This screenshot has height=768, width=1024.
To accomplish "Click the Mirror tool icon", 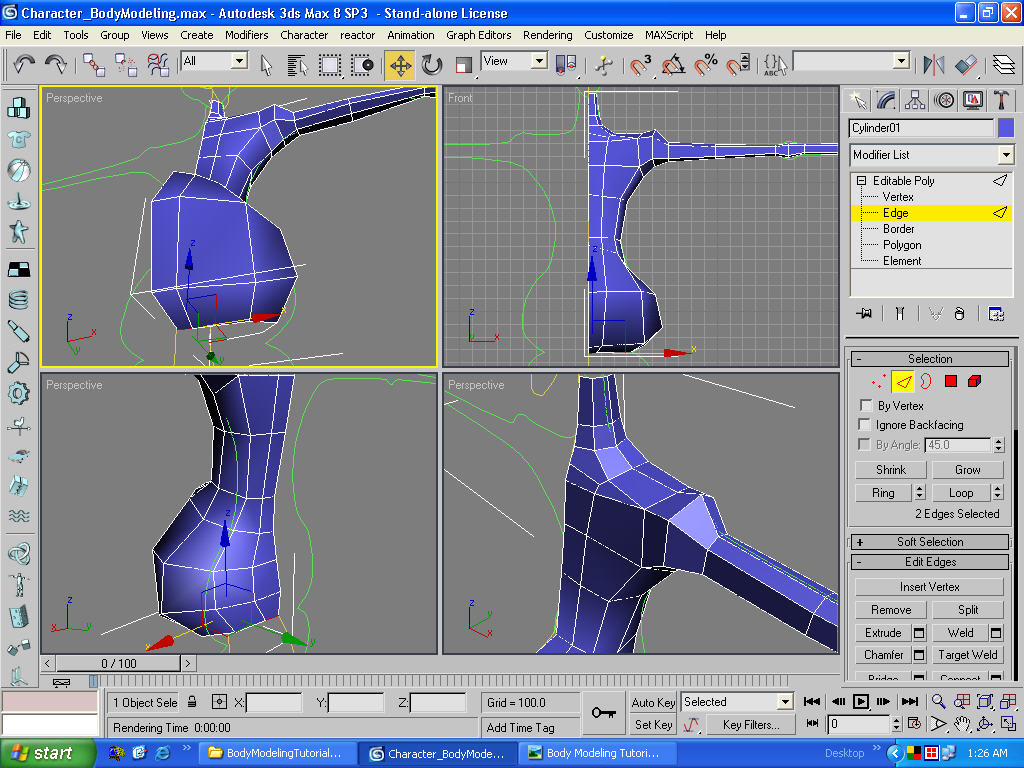I will pyautogui.click(x=934, y=65).
